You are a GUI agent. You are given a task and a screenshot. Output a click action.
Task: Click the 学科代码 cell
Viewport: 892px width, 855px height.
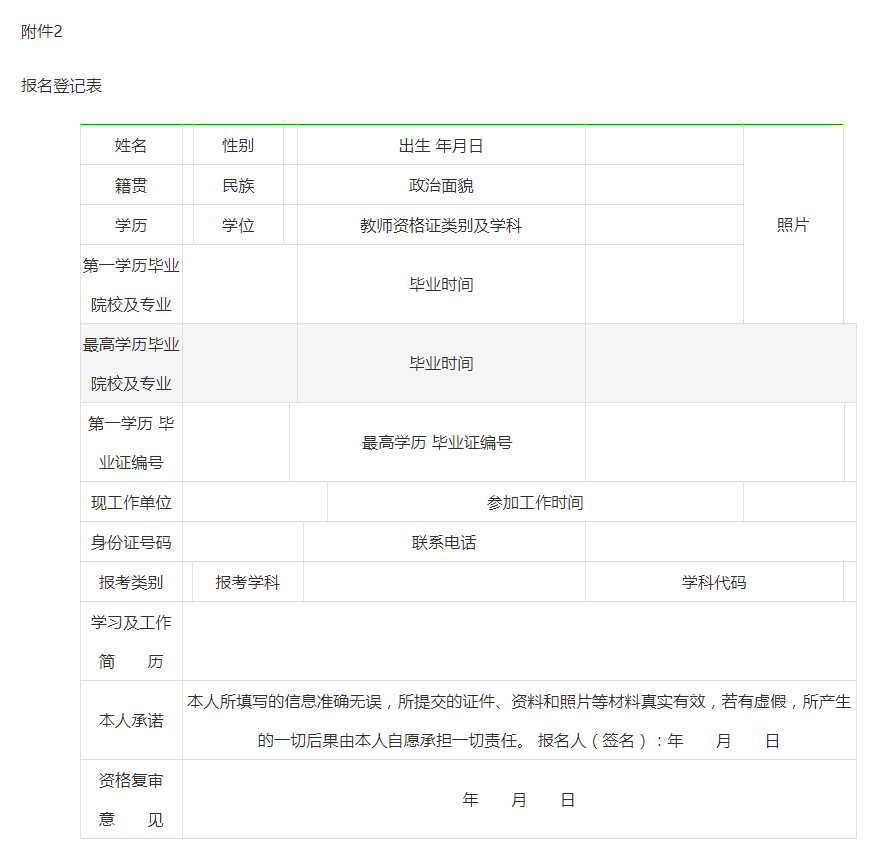click(715, 582)
